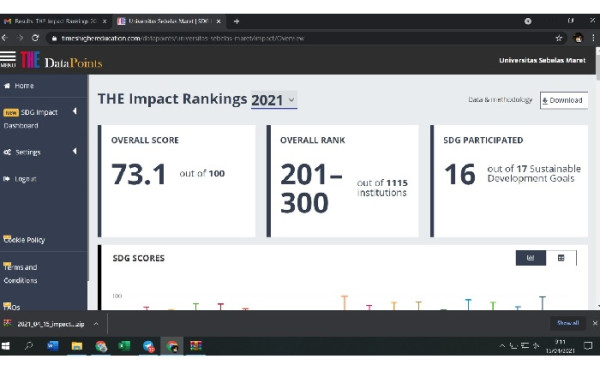600x365 pixels.
Task: Open the active Chrome taskbar icon
Action: coord(172,346)
